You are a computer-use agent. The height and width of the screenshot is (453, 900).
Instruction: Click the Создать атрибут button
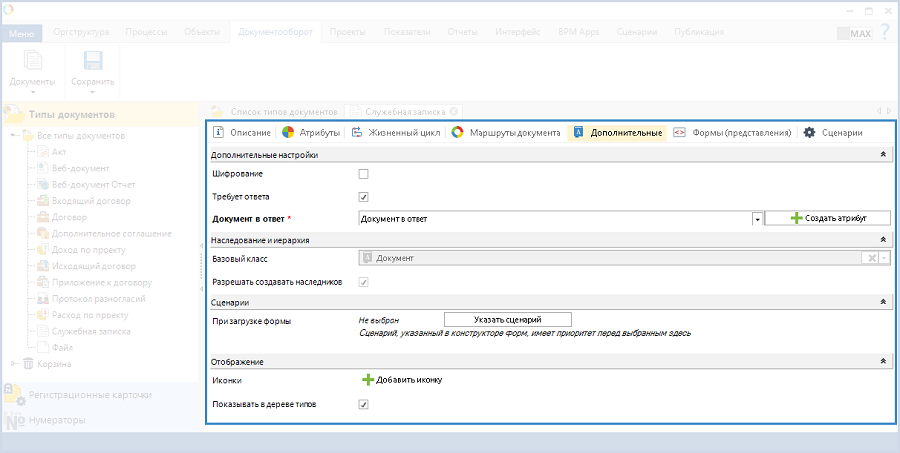(827, 218)
